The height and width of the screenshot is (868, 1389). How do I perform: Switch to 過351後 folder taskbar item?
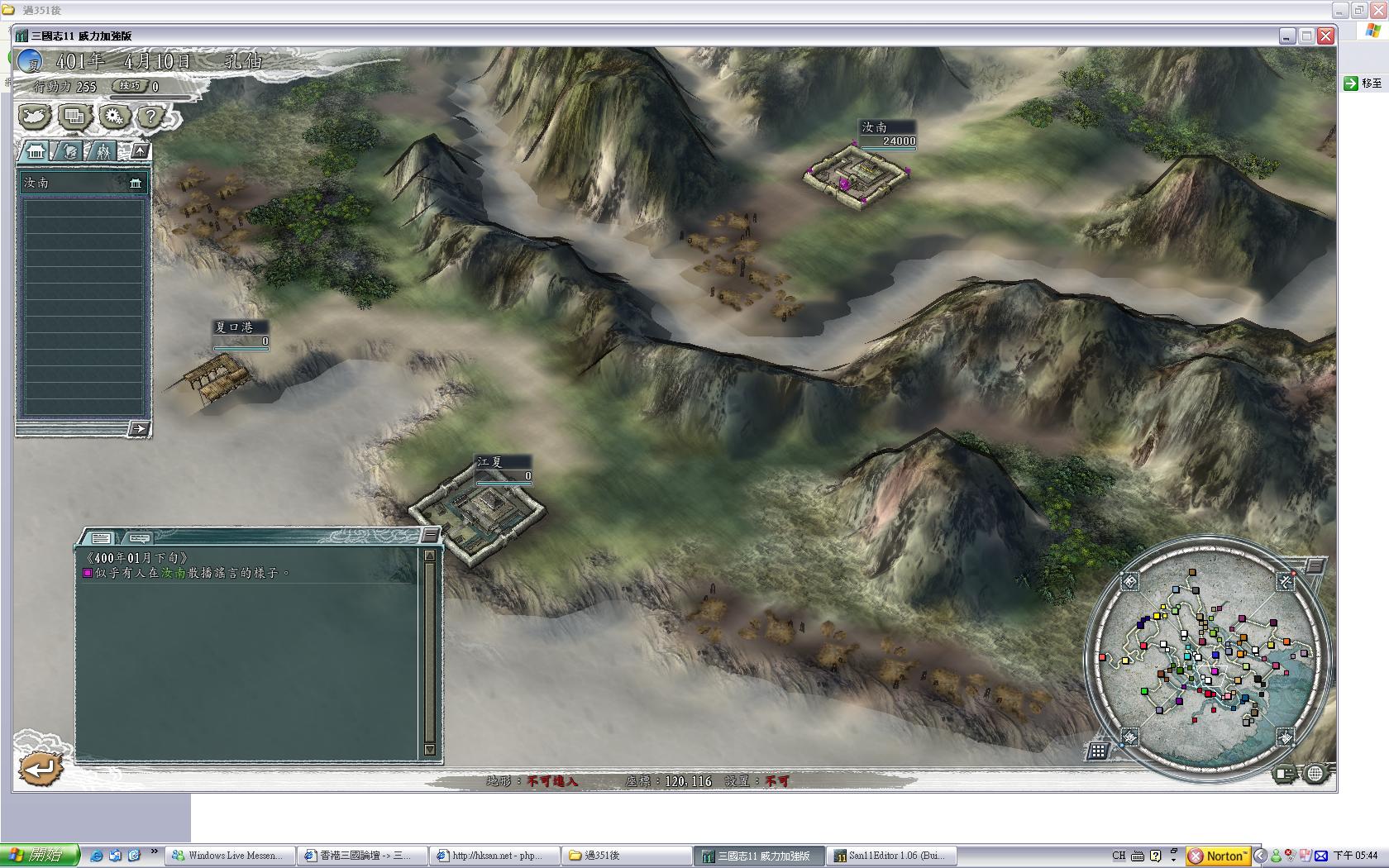click(626, 856)
